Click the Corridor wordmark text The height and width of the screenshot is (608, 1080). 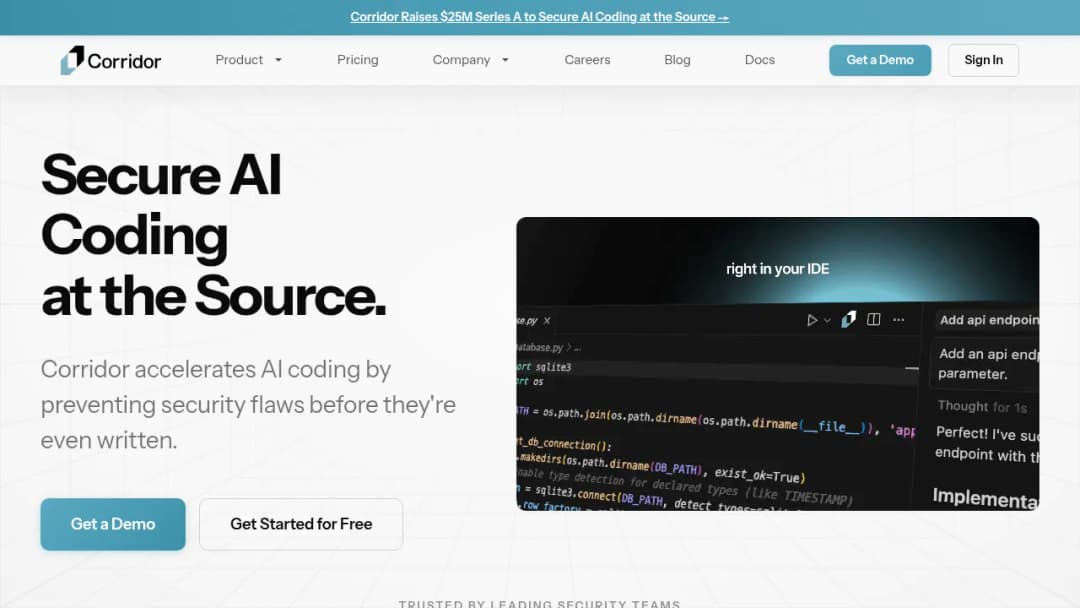(x=124, y=61)
